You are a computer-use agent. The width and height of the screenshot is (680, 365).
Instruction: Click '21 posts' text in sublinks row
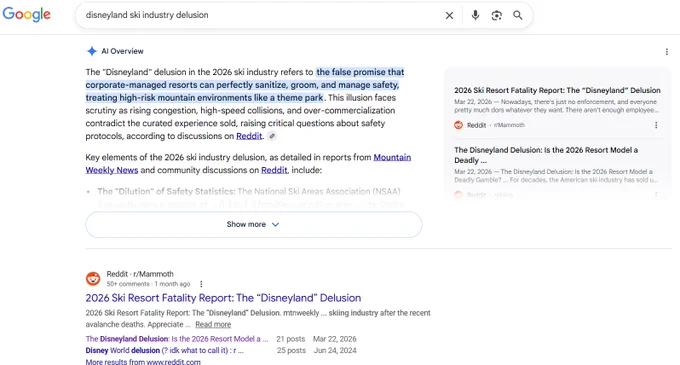click(x=291, y=339)
